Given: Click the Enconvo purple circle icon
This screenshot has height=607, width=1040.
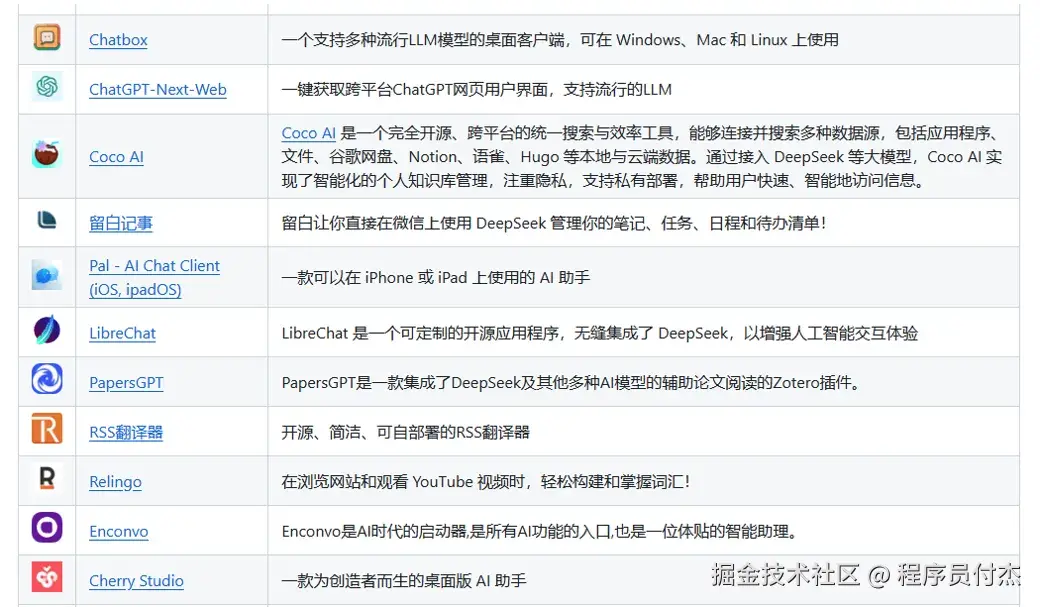Looking at the screenshot, I should (x=47, y=527).
